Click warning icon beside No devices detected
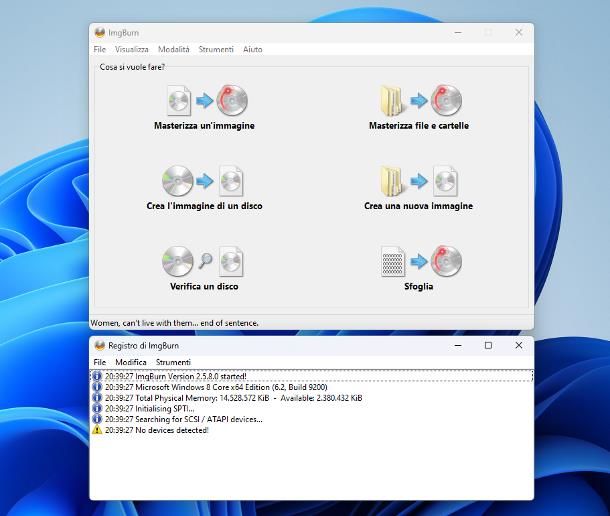 (x=97, y=430)
